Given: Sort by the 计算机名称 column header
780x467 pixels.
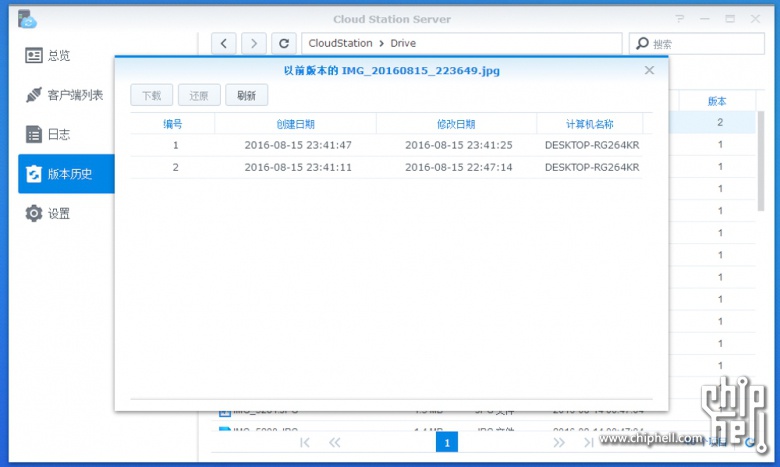Looking at the screenshot, I should 589,124.
